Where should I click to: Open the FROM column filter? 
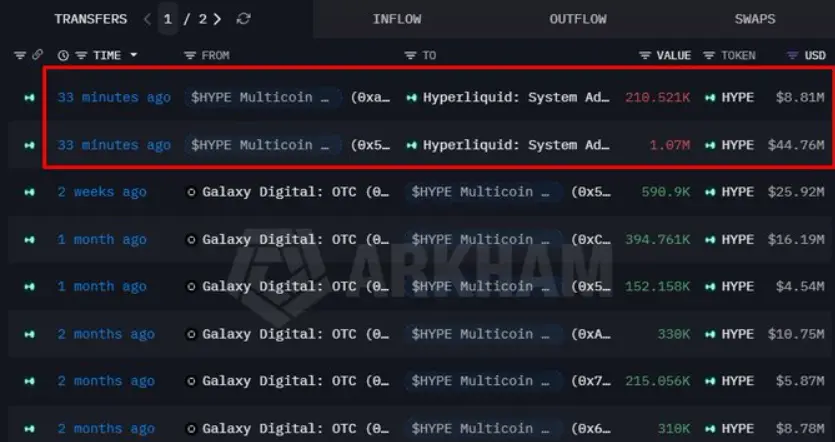(x=190, y=55)
